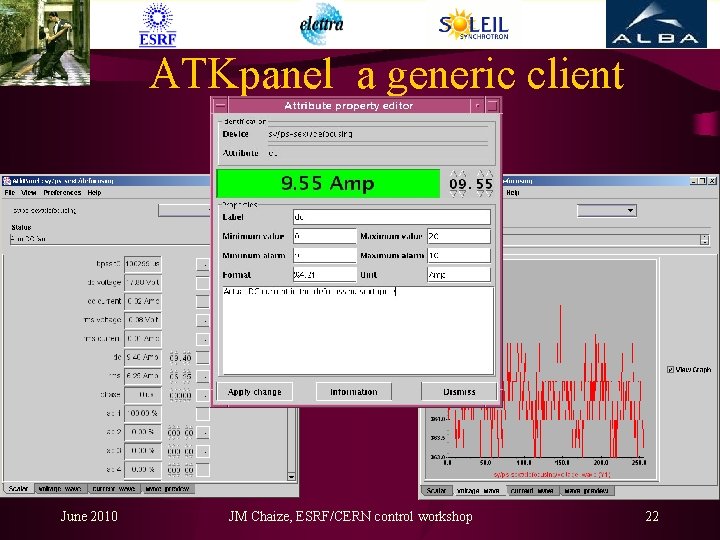Click the Unit field containing Amp
Viewport: 720px width, 540px height.
(459, 275)
